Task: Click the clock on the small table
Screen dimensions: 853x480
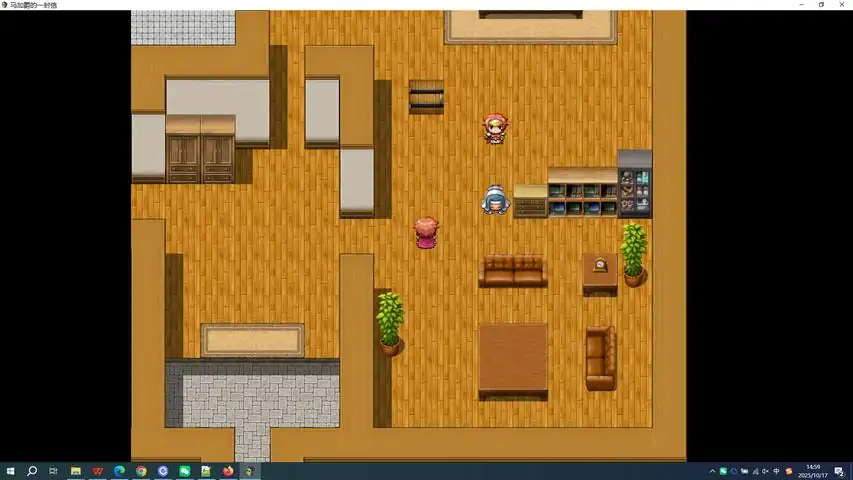Action: click(x=600, y=266)
